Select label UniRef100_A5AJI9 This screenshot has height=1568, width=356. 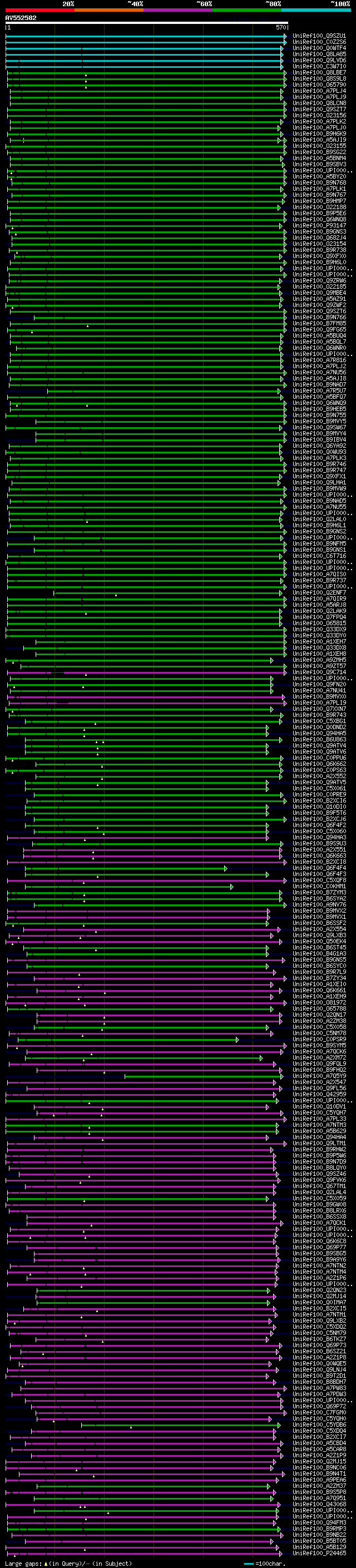[x=319, y=140]
